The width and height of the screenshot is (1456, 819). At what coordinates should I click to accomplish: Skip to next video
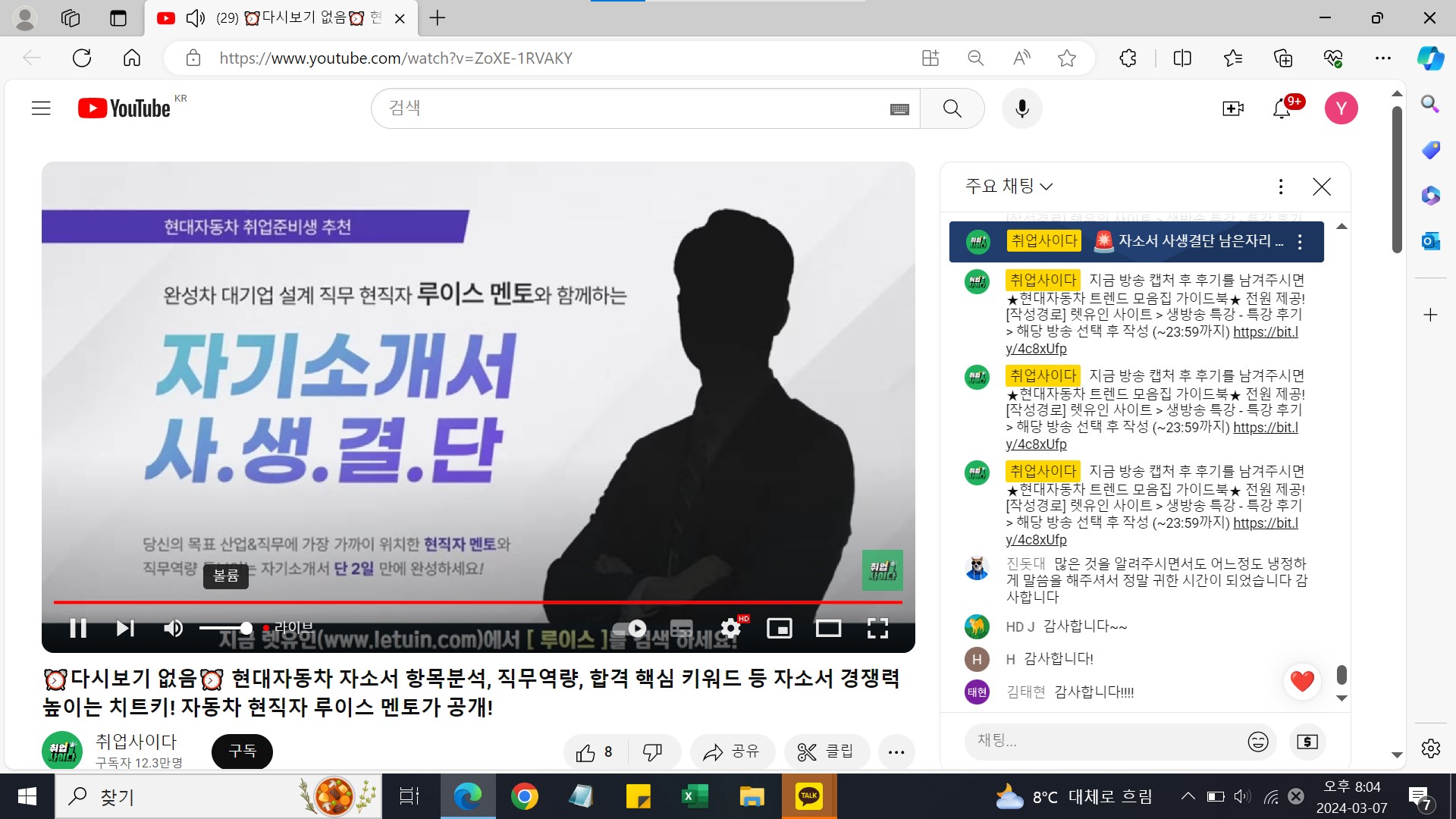click(x=125, y=628)
